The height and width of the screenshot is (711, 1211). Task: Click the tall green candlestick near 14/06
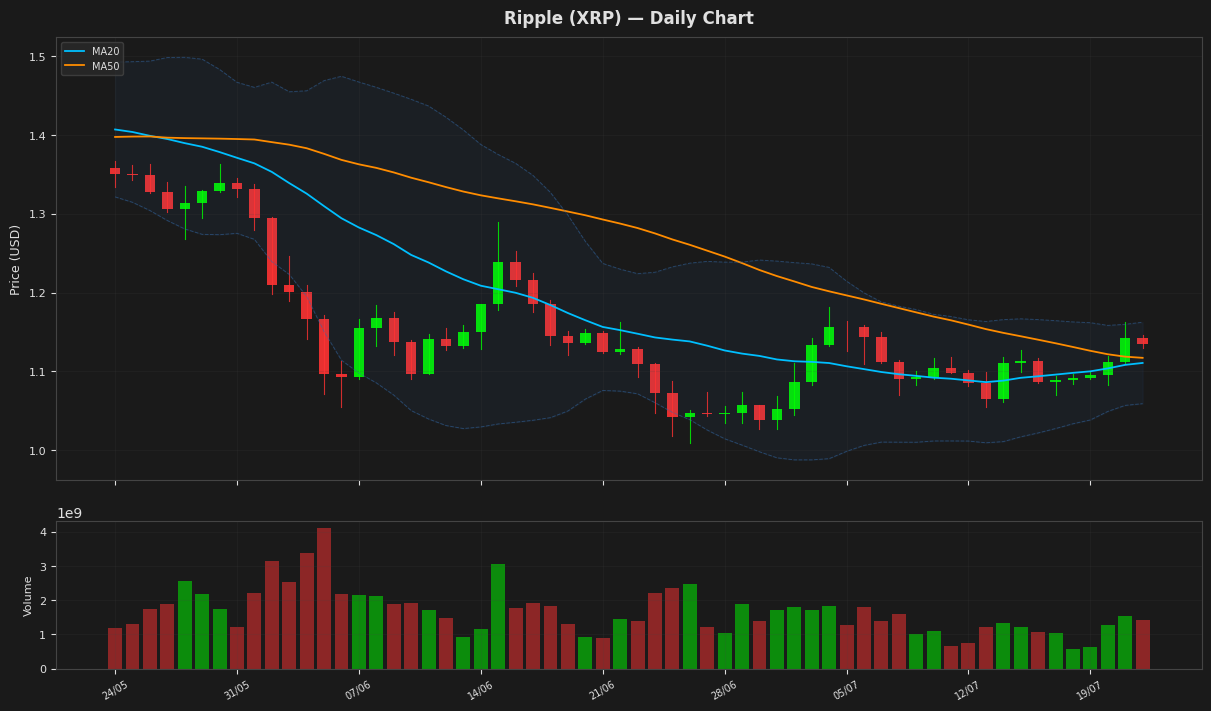pyautogui.click(x=498, y=283)
